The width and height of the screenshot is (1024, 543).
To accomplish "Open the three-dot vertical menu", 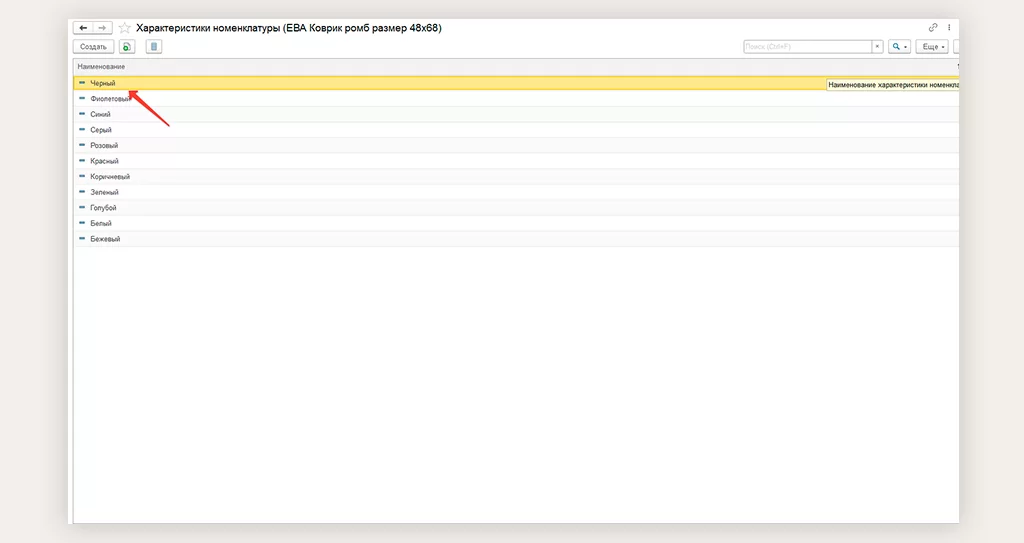I will pos(949,28).
